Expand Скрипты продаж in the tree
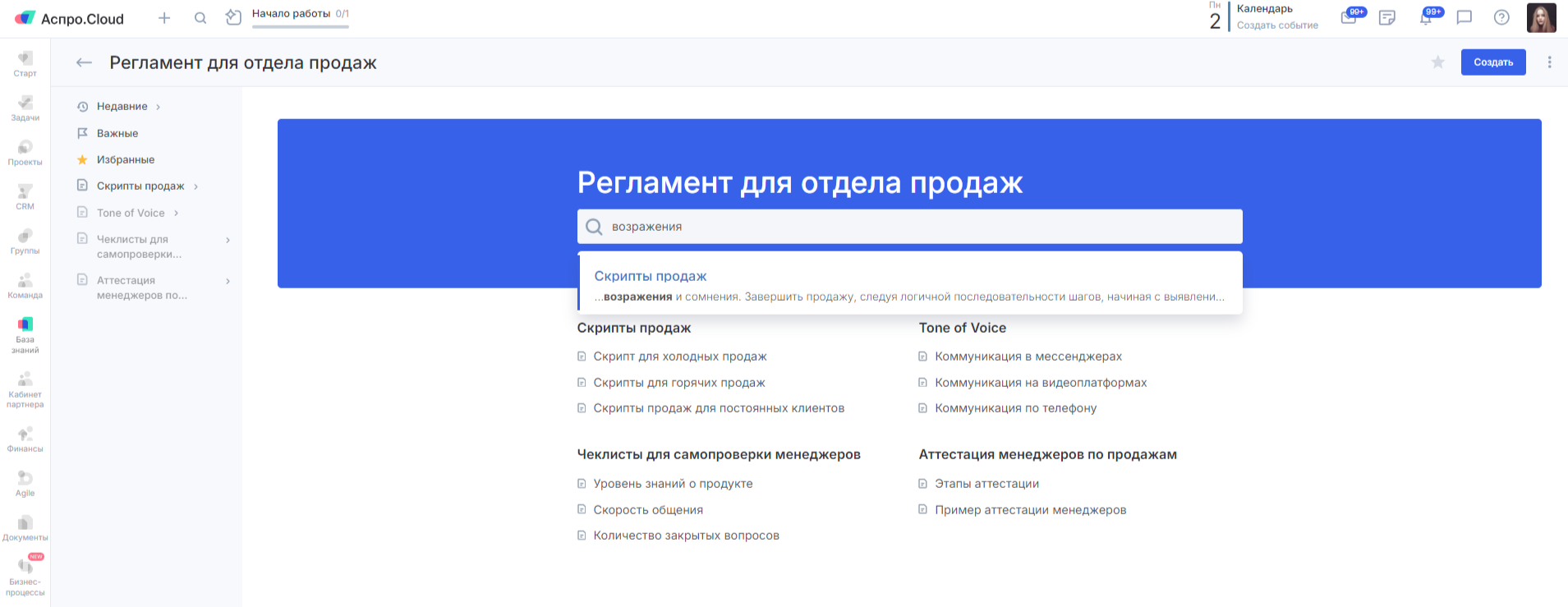 pos(195,186)
